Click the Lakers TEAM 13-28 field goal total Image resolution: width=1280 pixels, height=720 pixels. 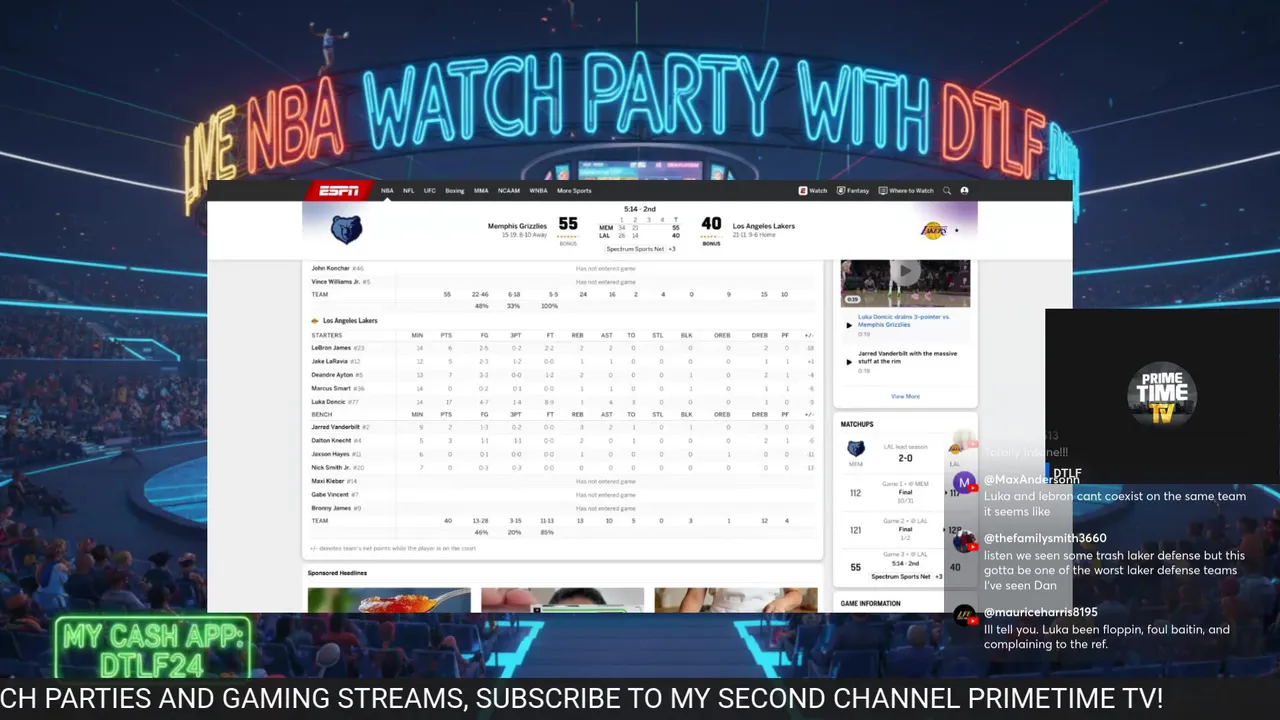[x=481, y=521]
